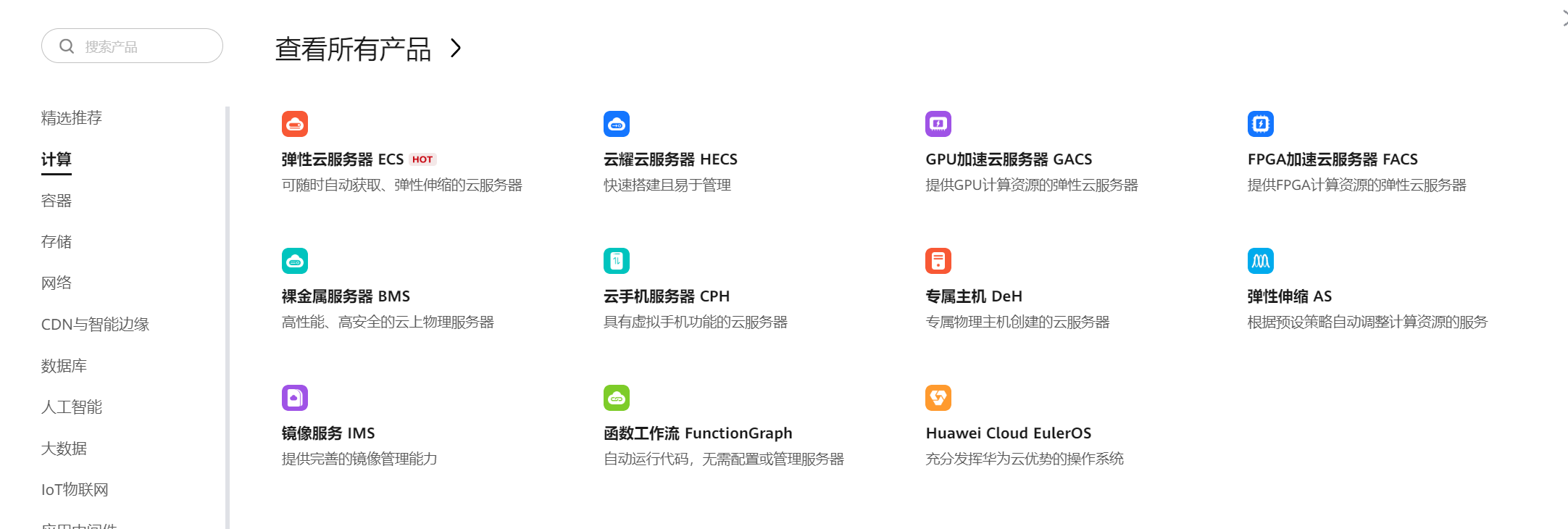Open 查看所有产品 heading link
The width and height of the screenshot is (1568, 529).
pyautogui.click(x=354, y=49)
